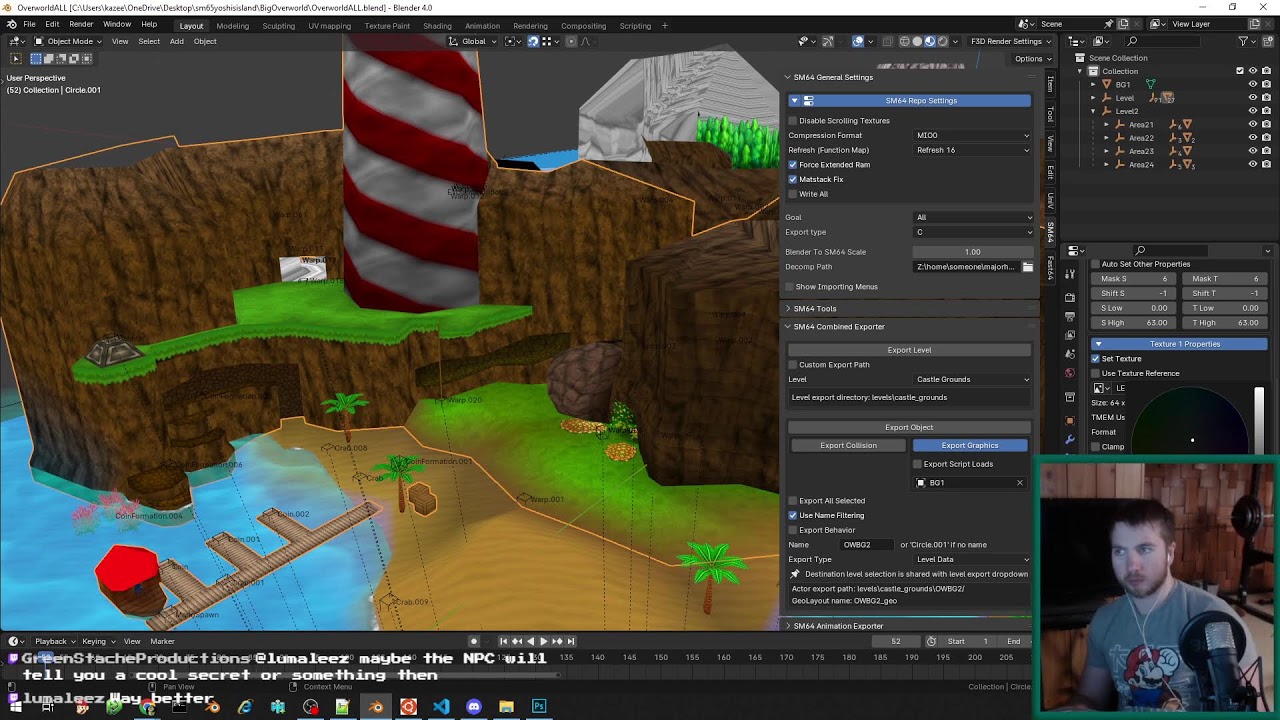This screenshot has width=1280, height=720.
Task: Open the Modifiers wrench tab icon
Action: 1069,439
